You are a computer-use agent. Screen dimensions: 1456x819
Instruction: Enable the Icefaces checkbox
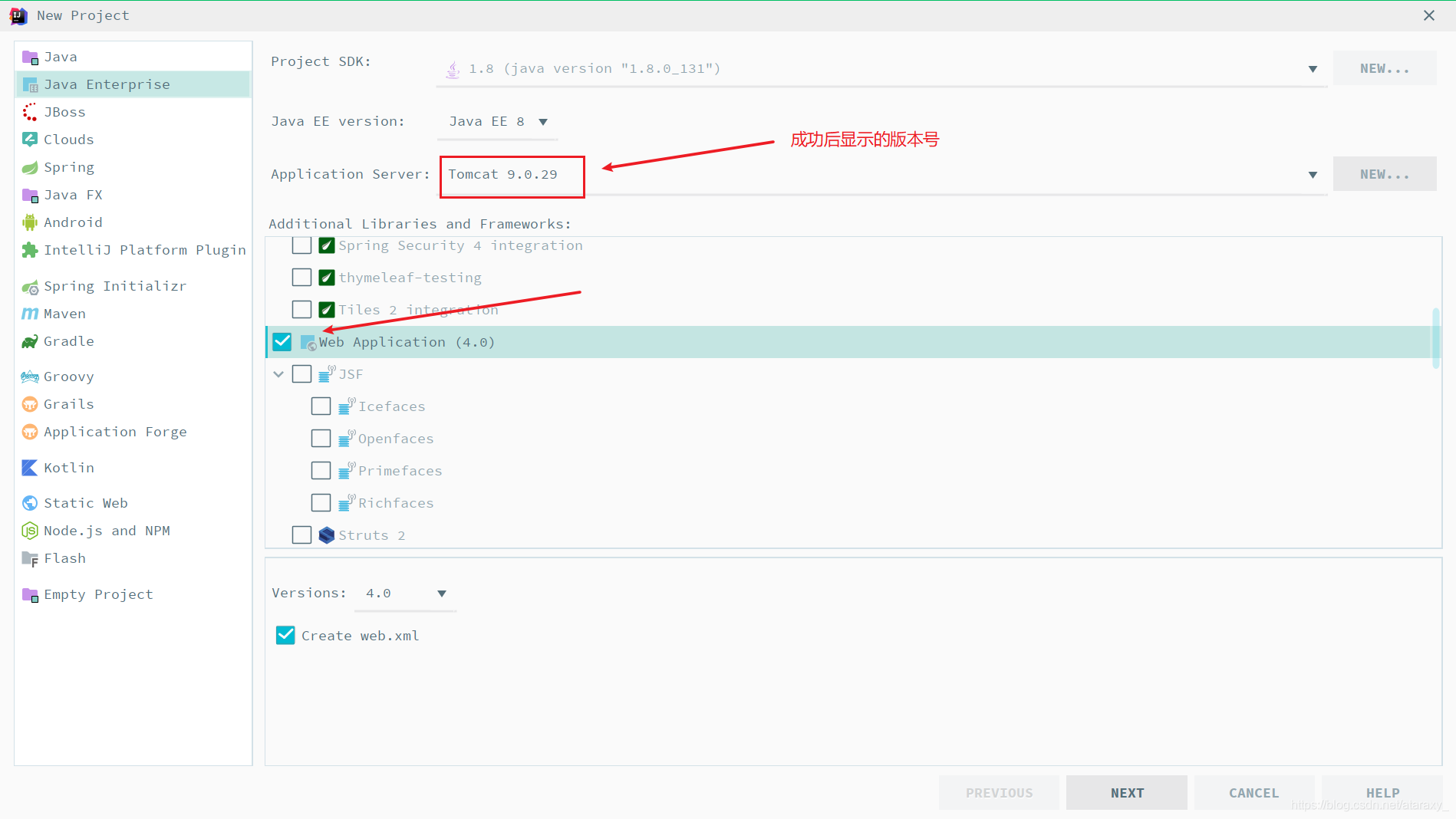[x=321, y=406]
